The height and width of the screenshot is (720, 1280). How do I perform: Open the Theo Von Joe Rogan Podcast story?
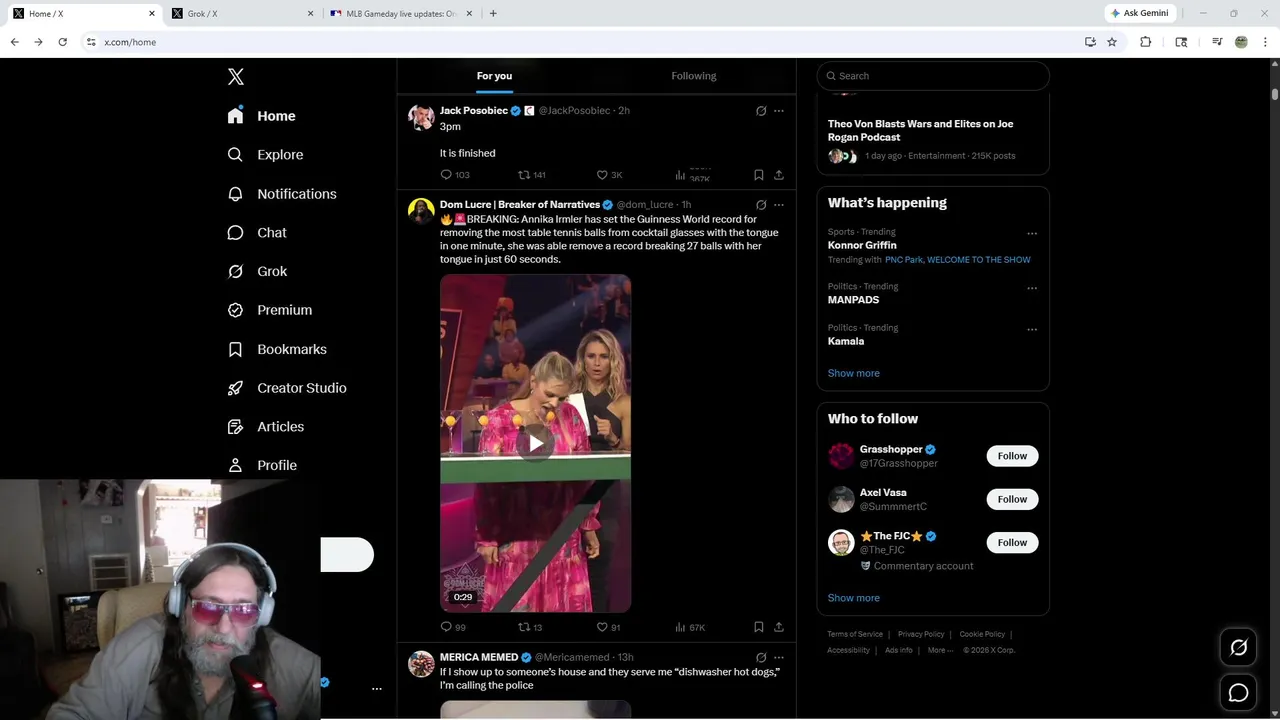tap(920, 130)
